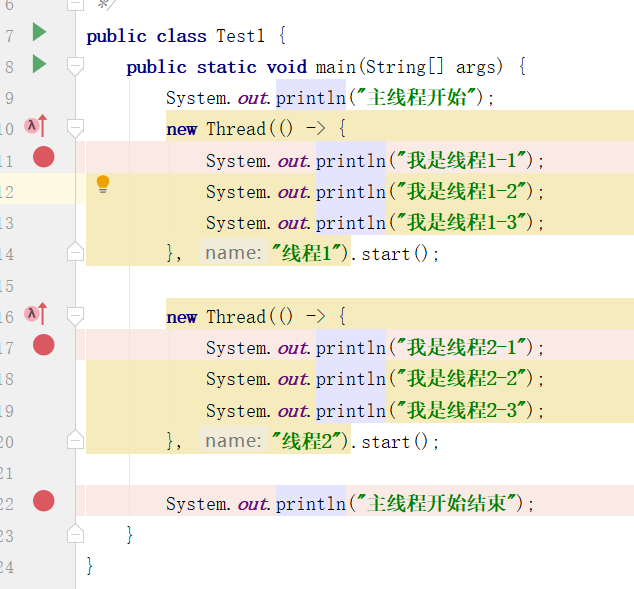Collapse the comment fold marker above class declaration
The image size is (634, 589).
(75, 5)
